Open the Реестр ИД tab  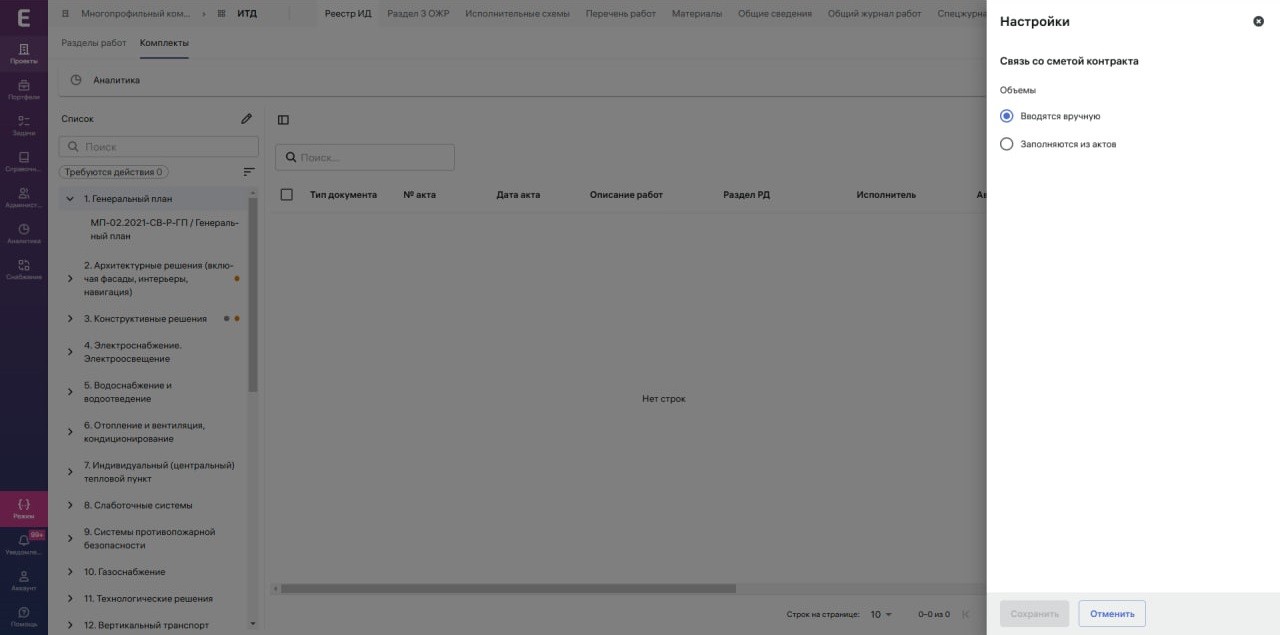tap(348, 14)
